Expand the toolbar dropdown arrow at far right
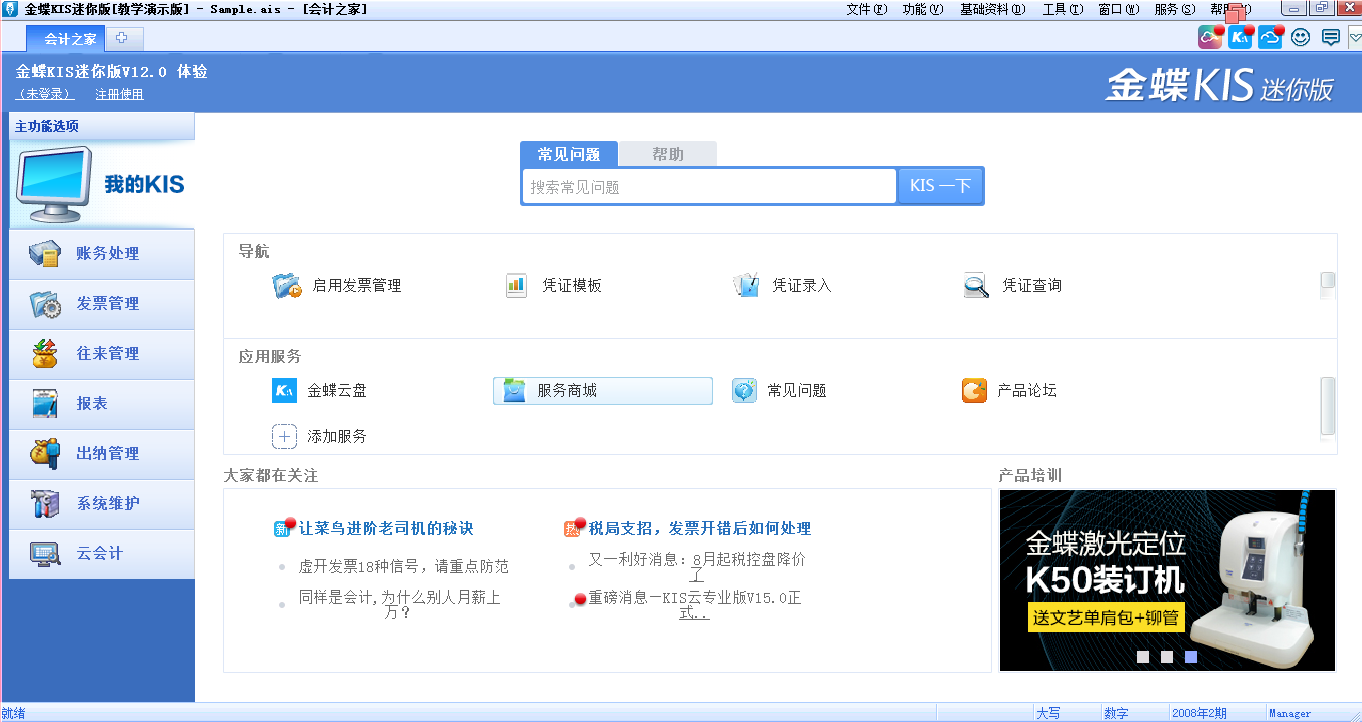 (1355, 38)
